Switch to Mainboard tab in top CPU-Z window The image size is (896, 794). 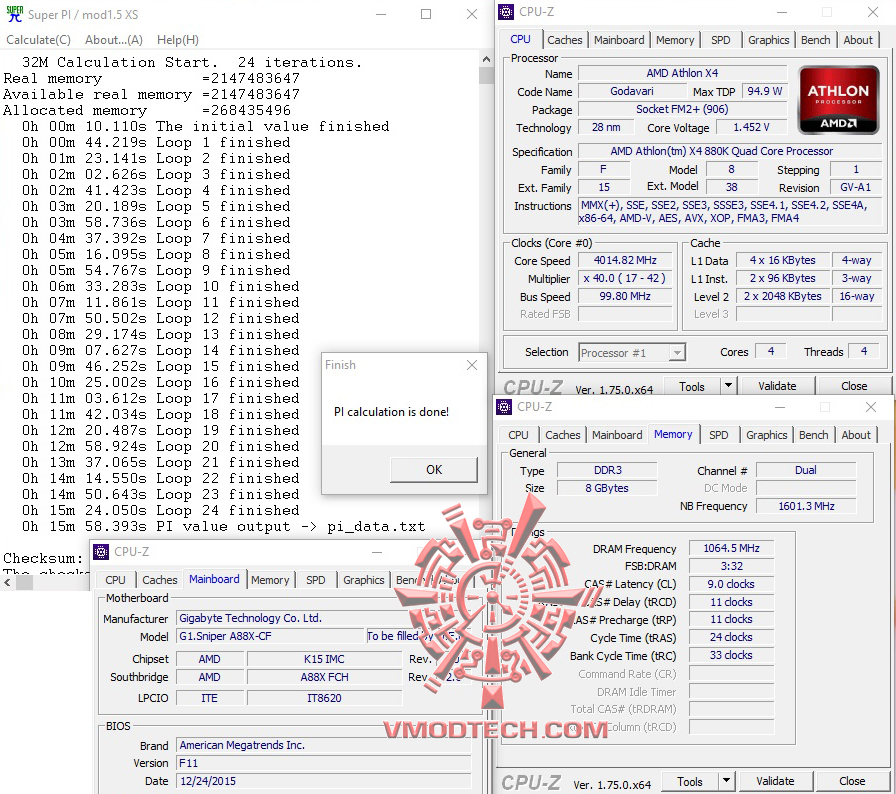[619, 40]
